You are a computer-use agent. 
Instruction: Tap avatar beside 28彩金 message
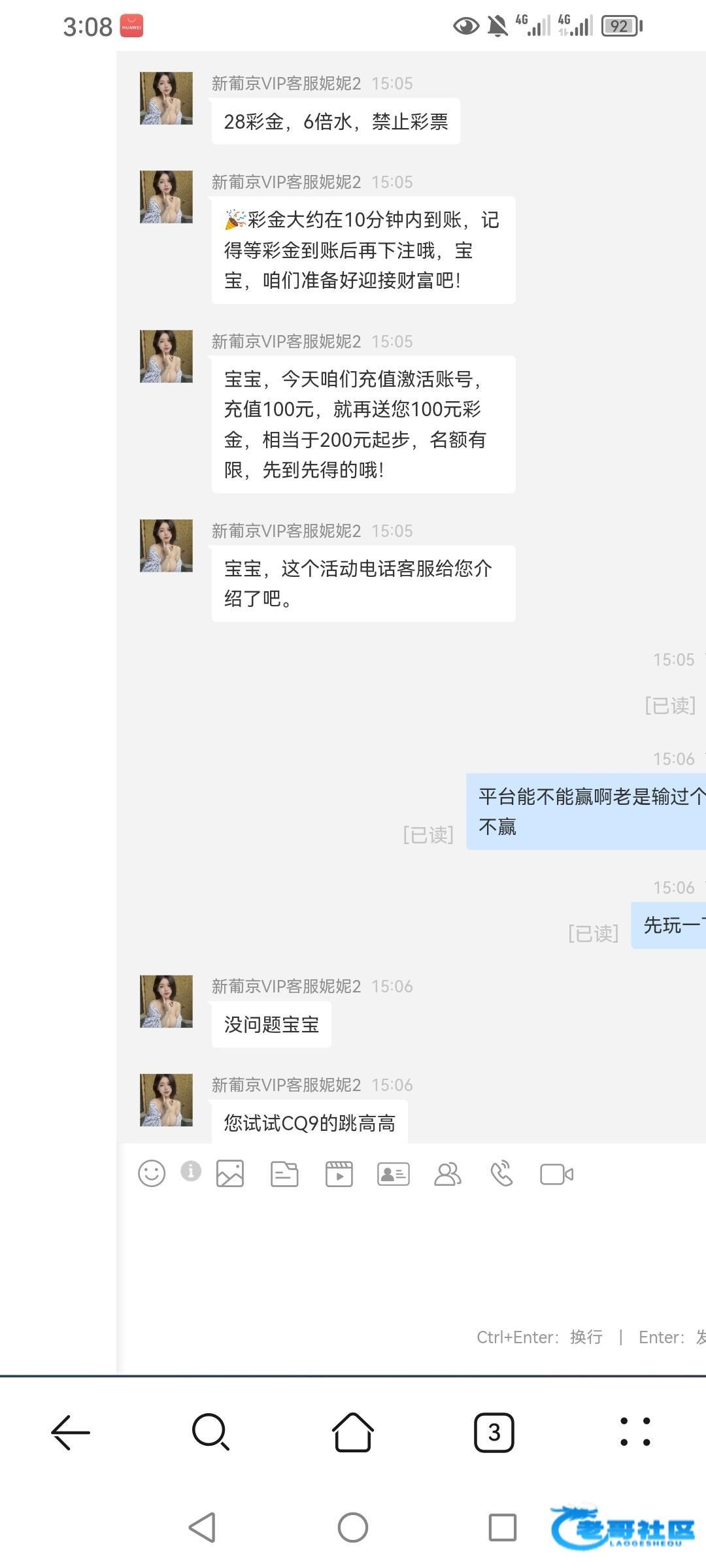(166, 98)
